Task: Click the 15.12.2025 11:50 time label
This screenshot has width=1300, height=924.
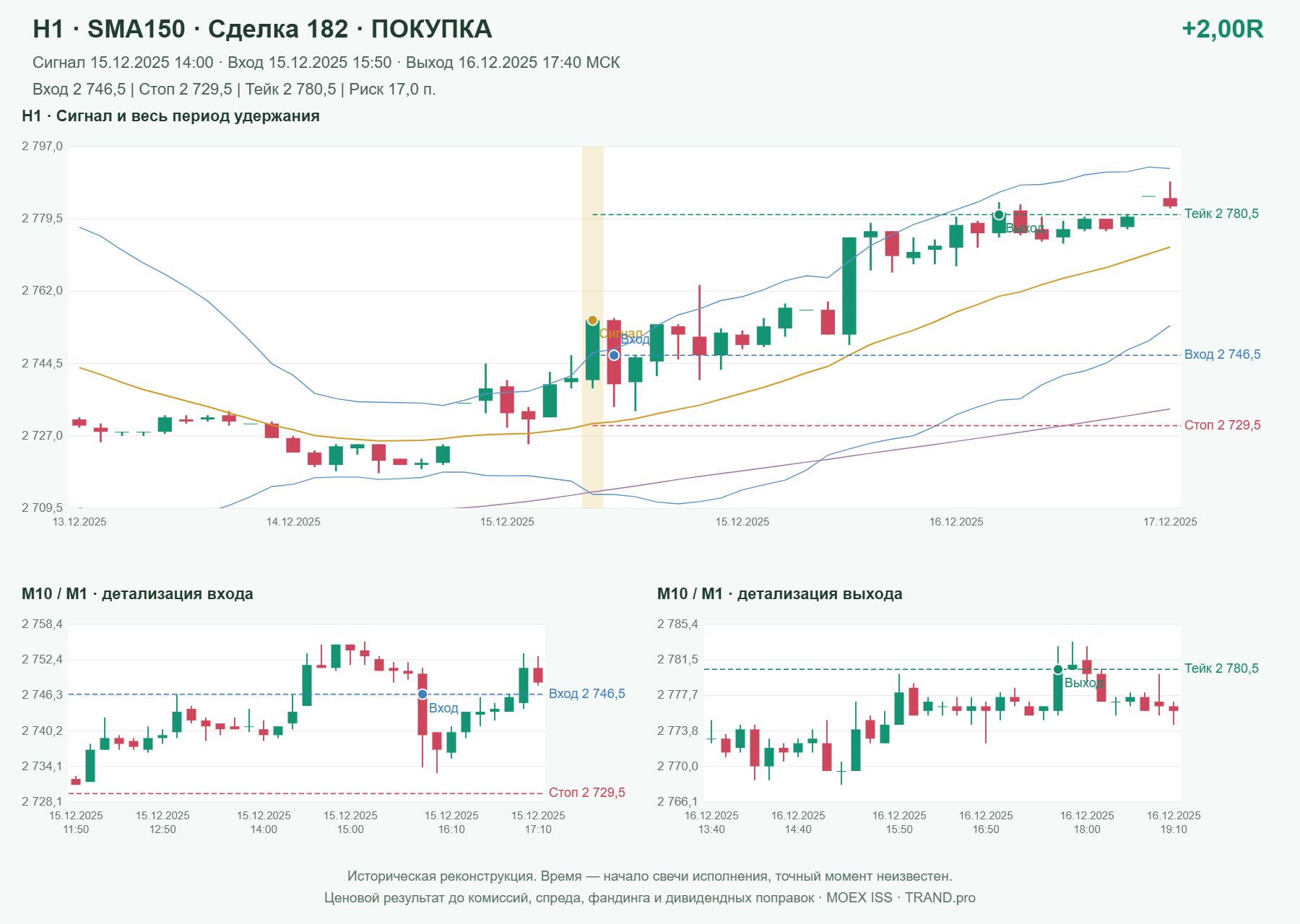Action: pyautogui.click(x=76, y=822)
